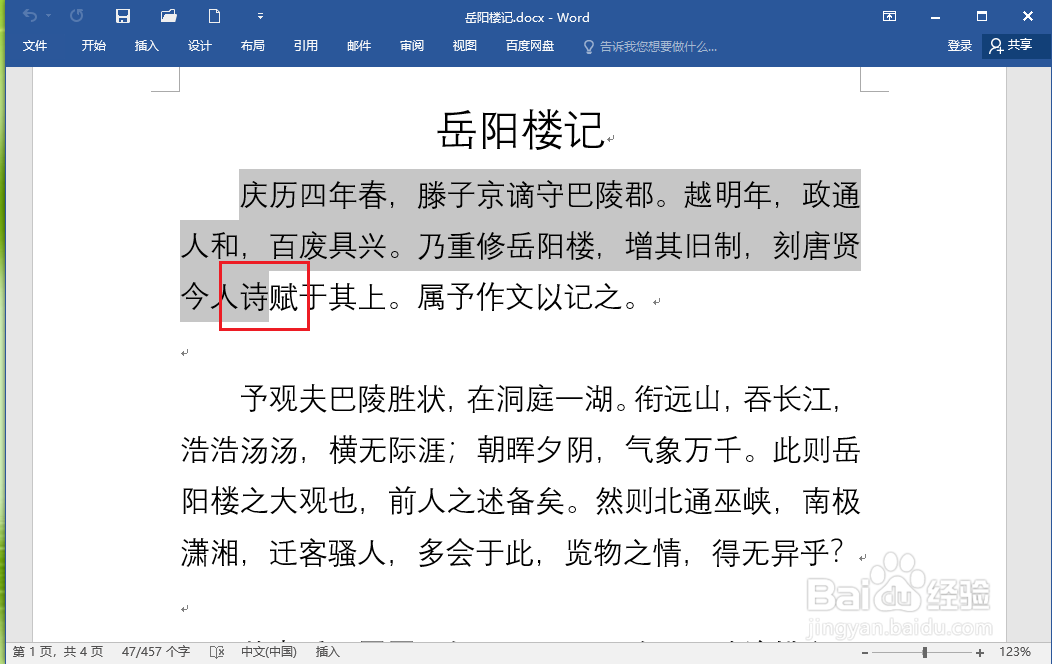
Task: Click the line starting with 浩浩汤汤
Action: (x=521, y=450)
